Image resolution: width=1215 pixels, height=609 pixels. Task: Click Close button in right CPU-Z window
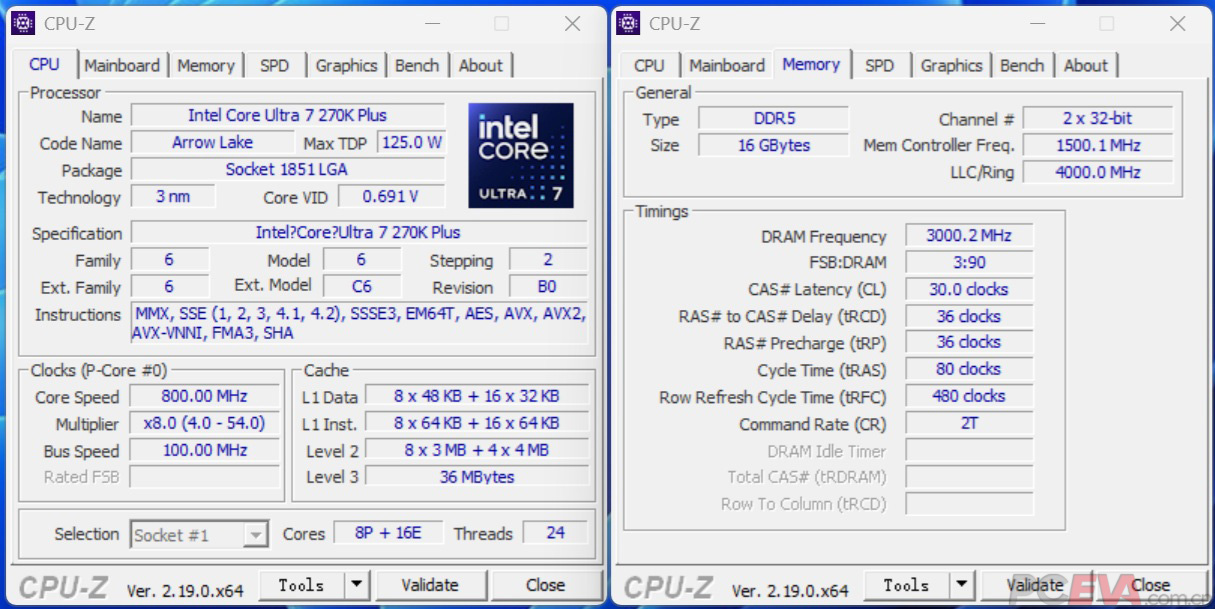(1150, 585)
